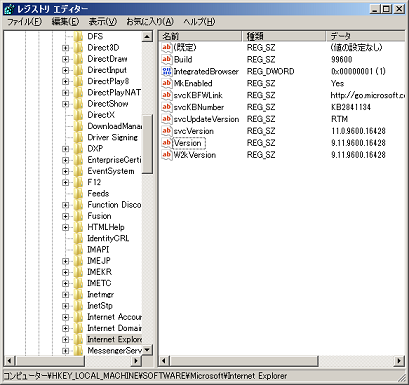
Task: Select the EnterpriseCerti tree key
Action: coord(114,160)
